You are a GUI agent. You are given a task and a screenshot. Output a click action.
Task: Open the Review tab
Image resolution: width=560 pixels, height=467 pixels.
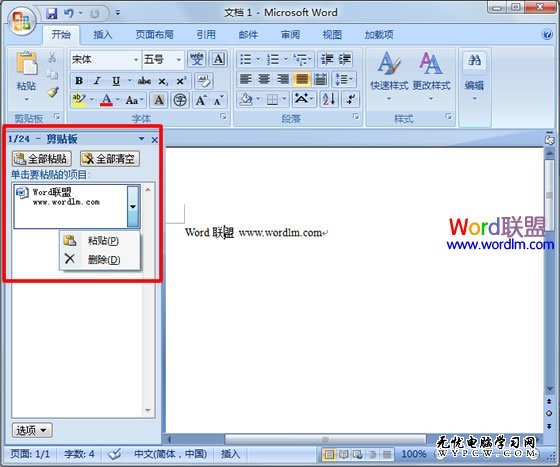(x=290, y=35)
